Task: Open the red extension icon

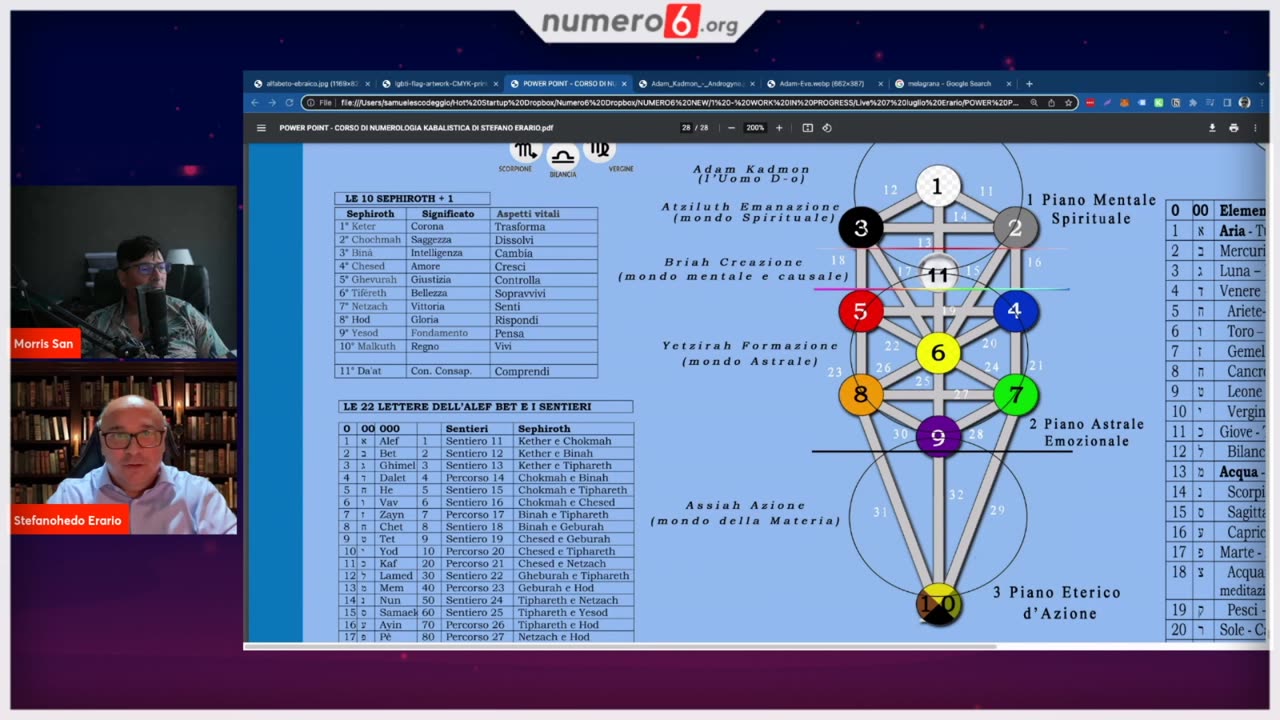Action: (1090, 102)
